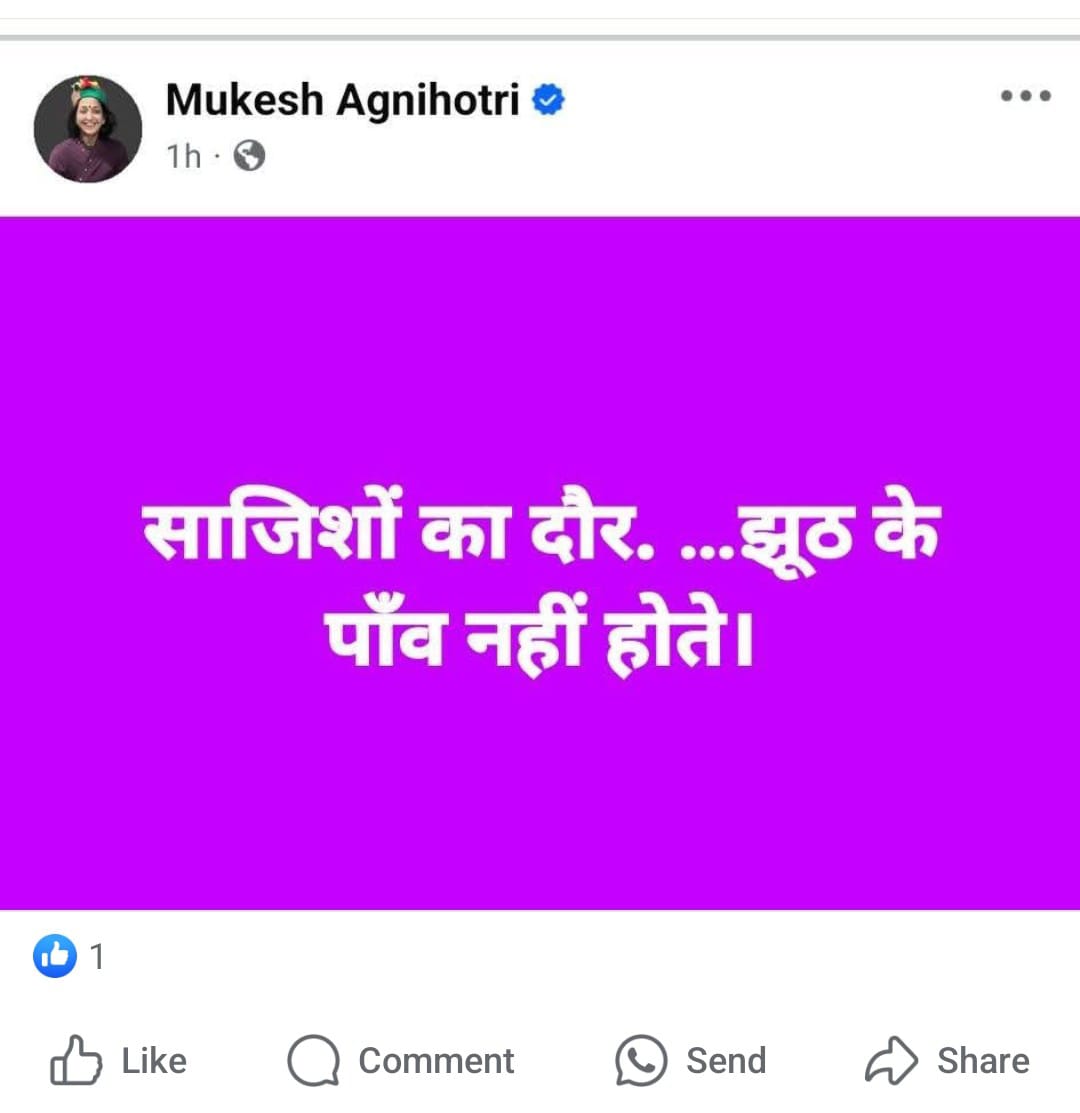Click the Send text label
1080x1113 pixels.
(x=726, y=1061)
